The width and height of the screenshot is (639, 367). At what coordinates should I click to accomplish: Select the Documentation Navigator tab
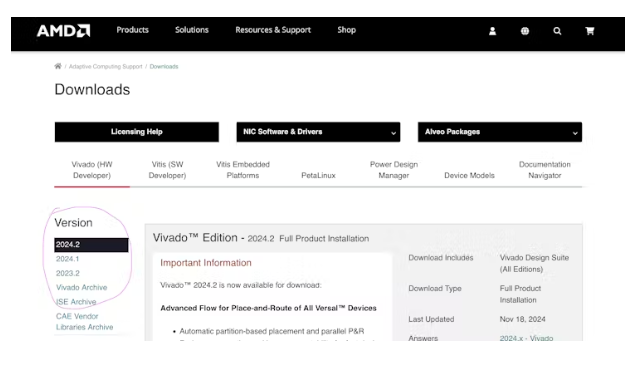(x=544, y=170)
